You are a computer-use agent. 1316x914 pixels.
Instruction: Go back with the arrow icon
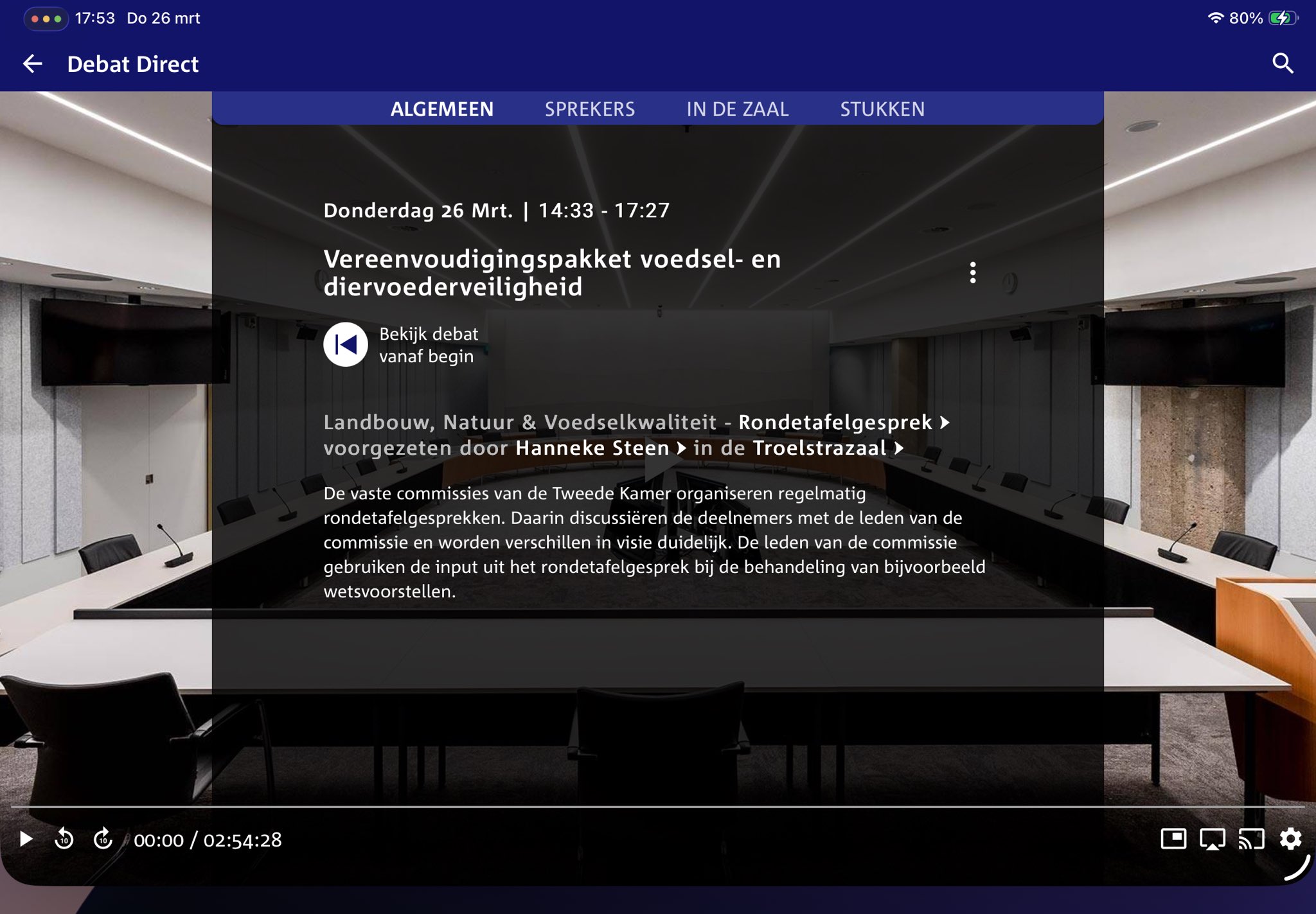[x=32, y=64]
